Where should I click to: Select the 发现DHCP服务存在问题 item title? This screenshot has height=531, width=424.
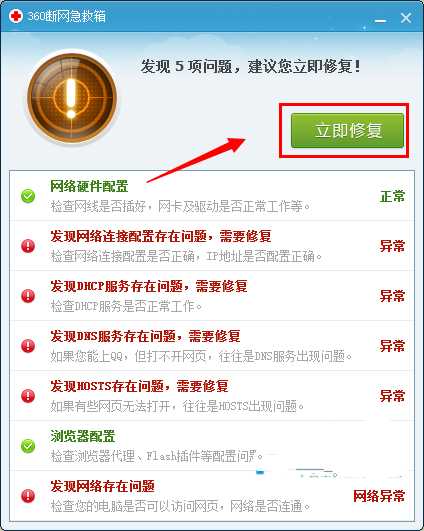click(x=149, y=286)
